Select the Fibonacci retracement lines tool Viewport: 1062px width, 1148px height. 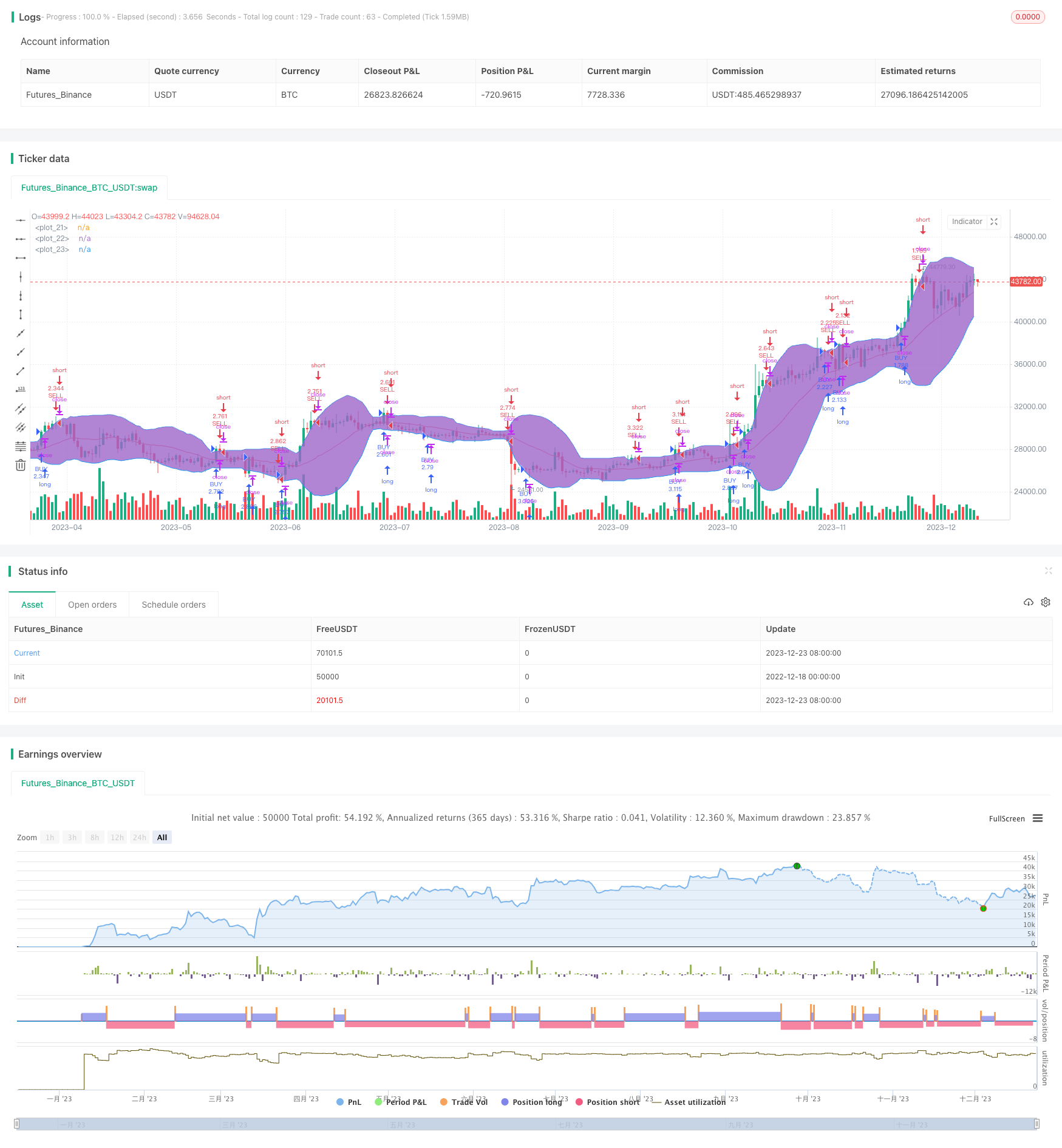21,446
